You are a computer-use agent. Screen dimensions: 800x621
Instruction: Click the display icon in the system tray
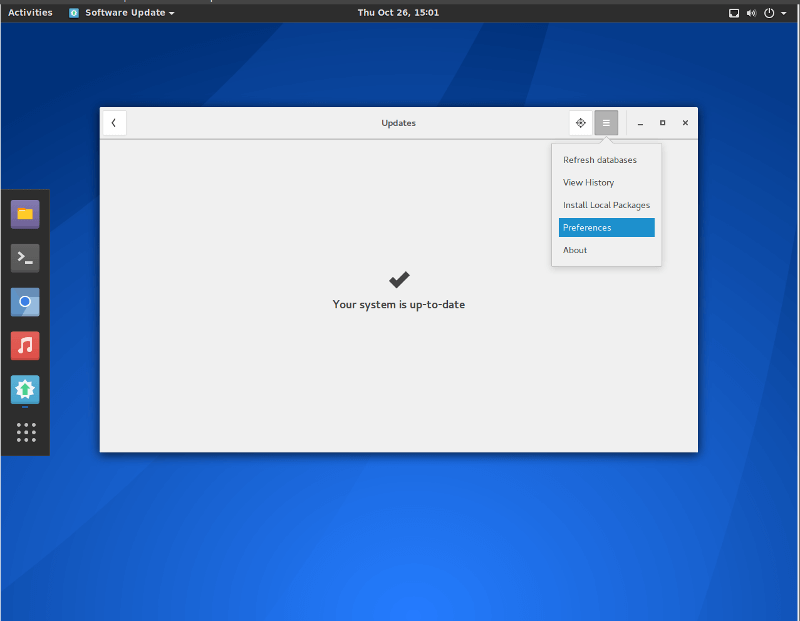click(x=733, y=12)
